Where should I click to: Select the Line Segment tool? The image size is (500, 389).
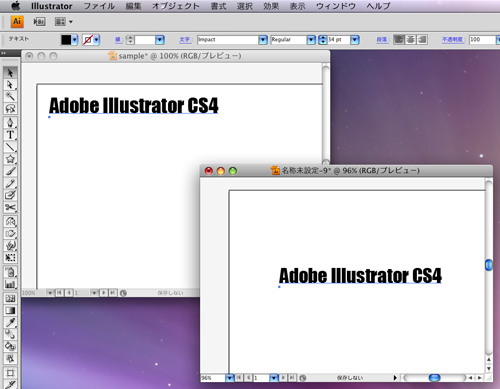click(10, 147)
